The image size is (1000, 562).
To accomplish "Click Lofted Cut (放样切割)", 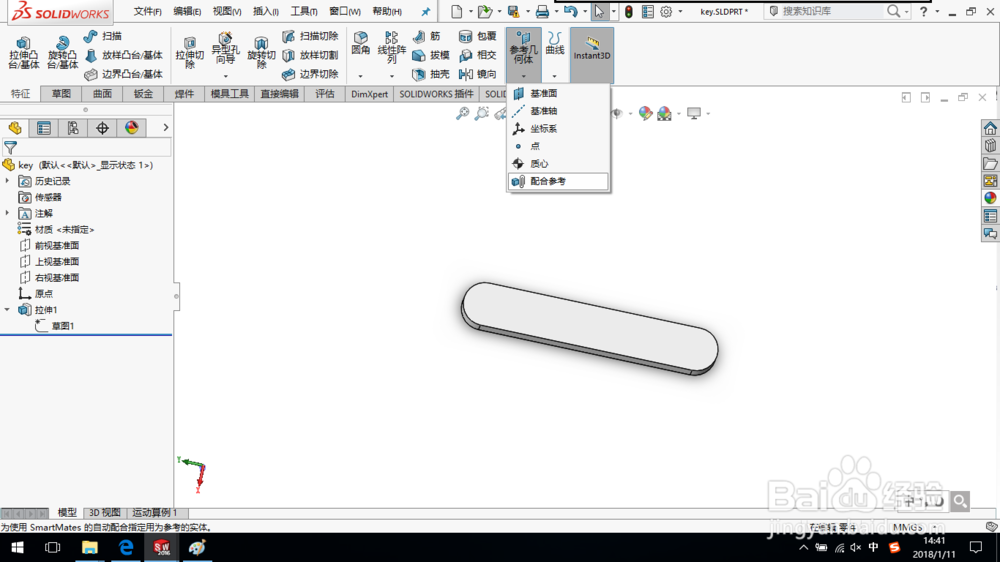I will [310, 55].
